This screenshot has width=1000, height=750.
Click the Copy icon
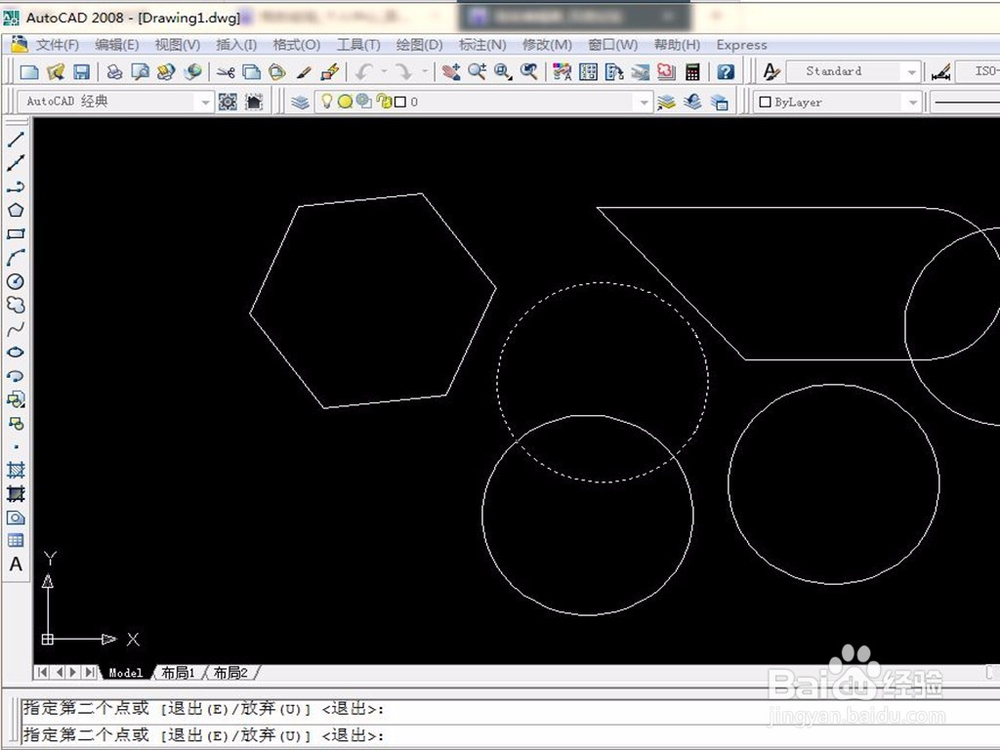[x=251, y=71]
